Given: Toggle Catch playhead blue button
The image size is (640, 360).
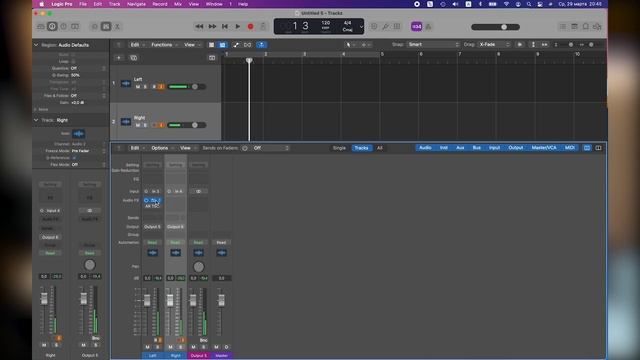Looking at the screenshot, I should click(262, 45).
